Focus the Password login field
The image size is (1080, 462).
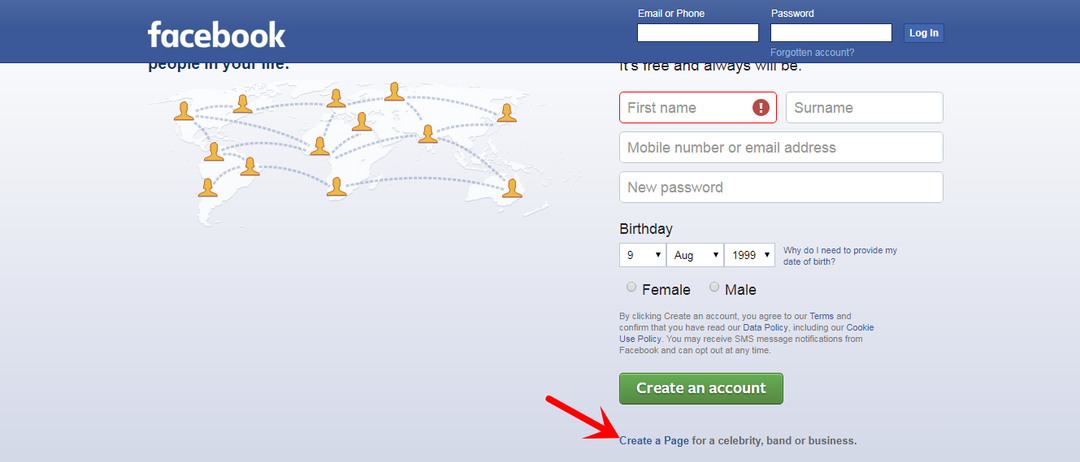[831, 32]
